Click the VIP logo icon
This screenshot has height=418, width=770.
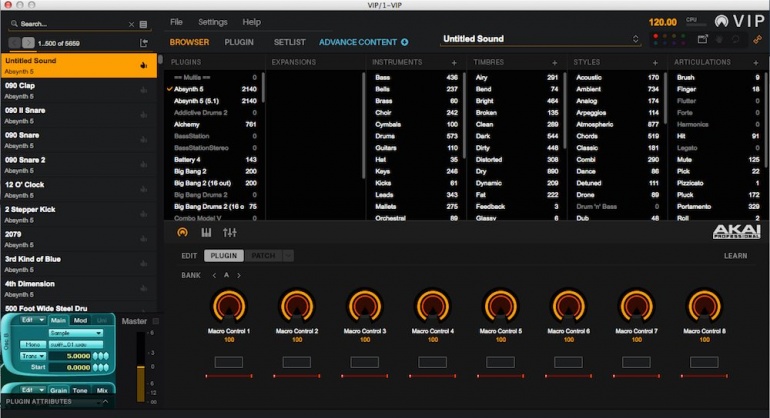click(721, 21)
